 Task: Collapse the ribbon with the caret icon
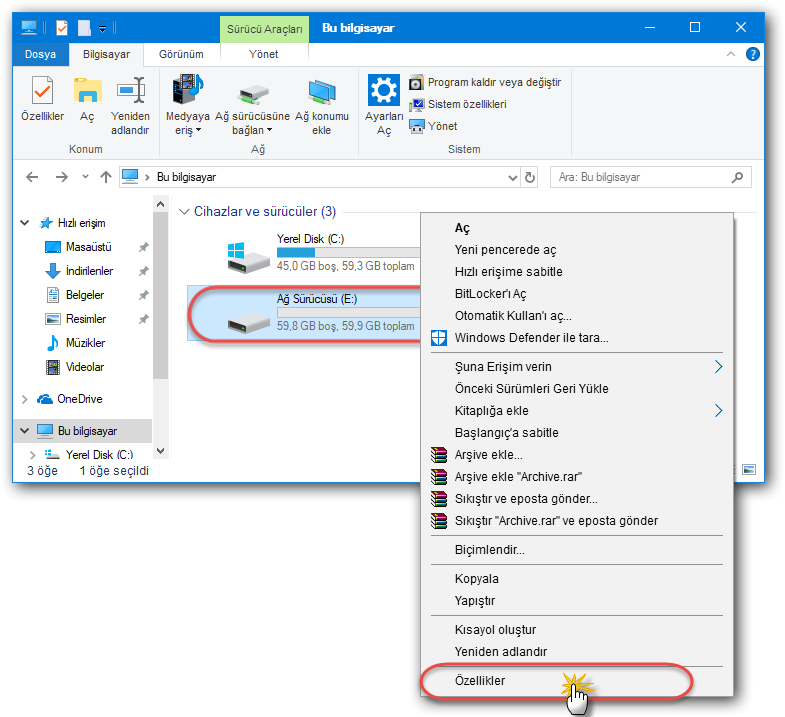(x=731, y=54)
